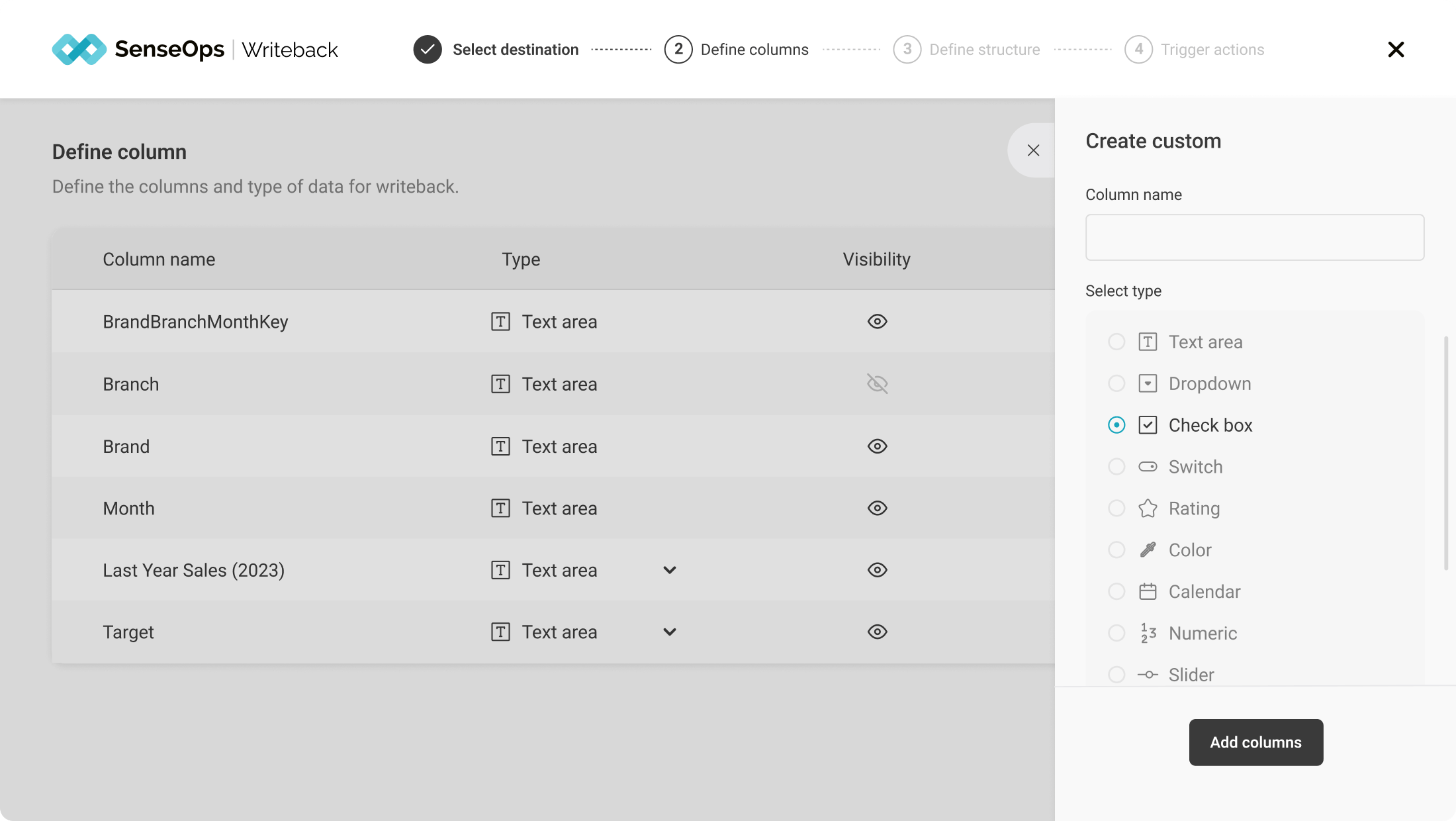Select the Color radio button
The image size is (1456, 821).
(x=1116, y=550)
